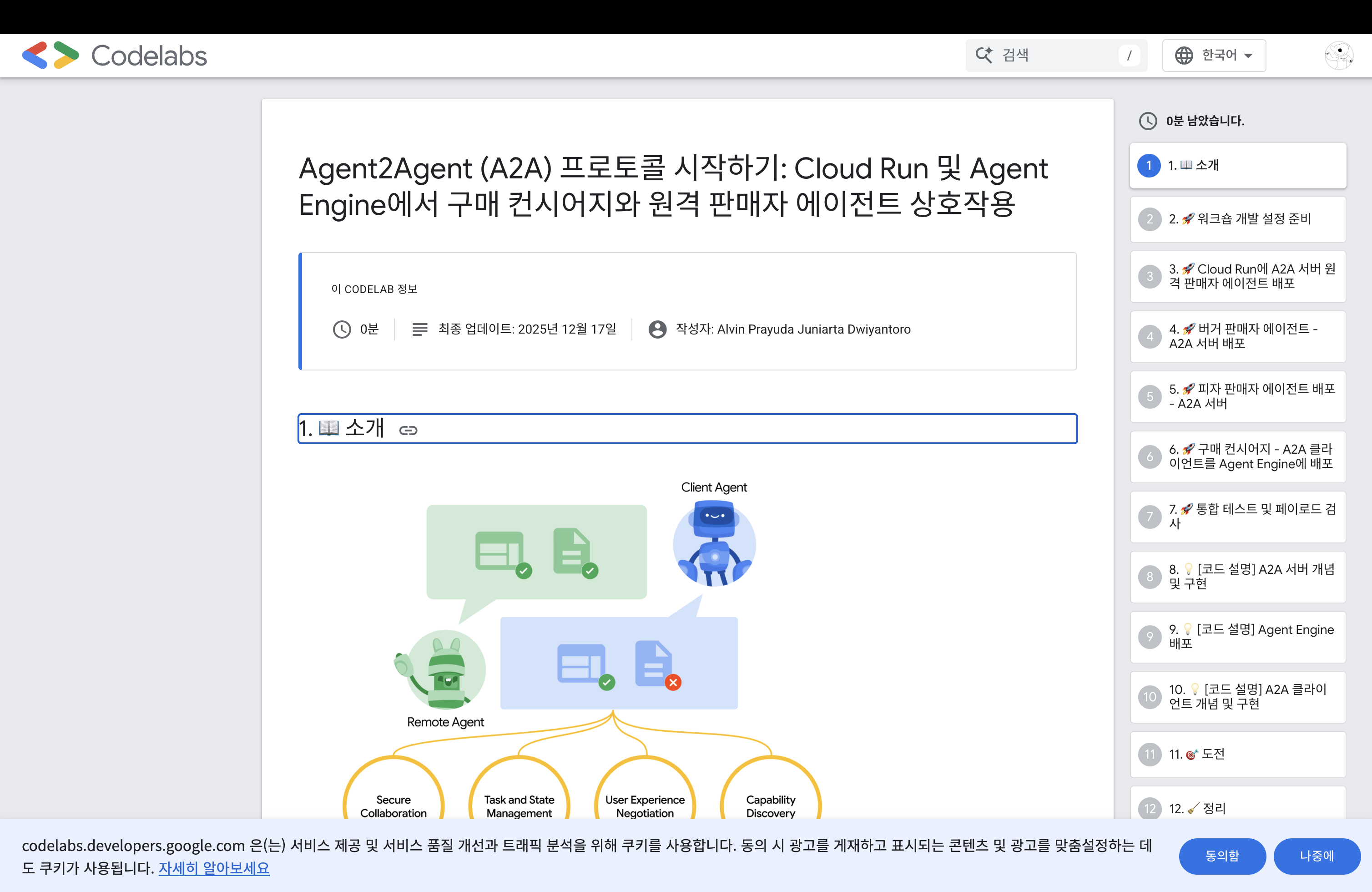Click the Client Agent robot illustration
The height and width of the screenshot is (892, 1372).
click(x=714, y=544)
